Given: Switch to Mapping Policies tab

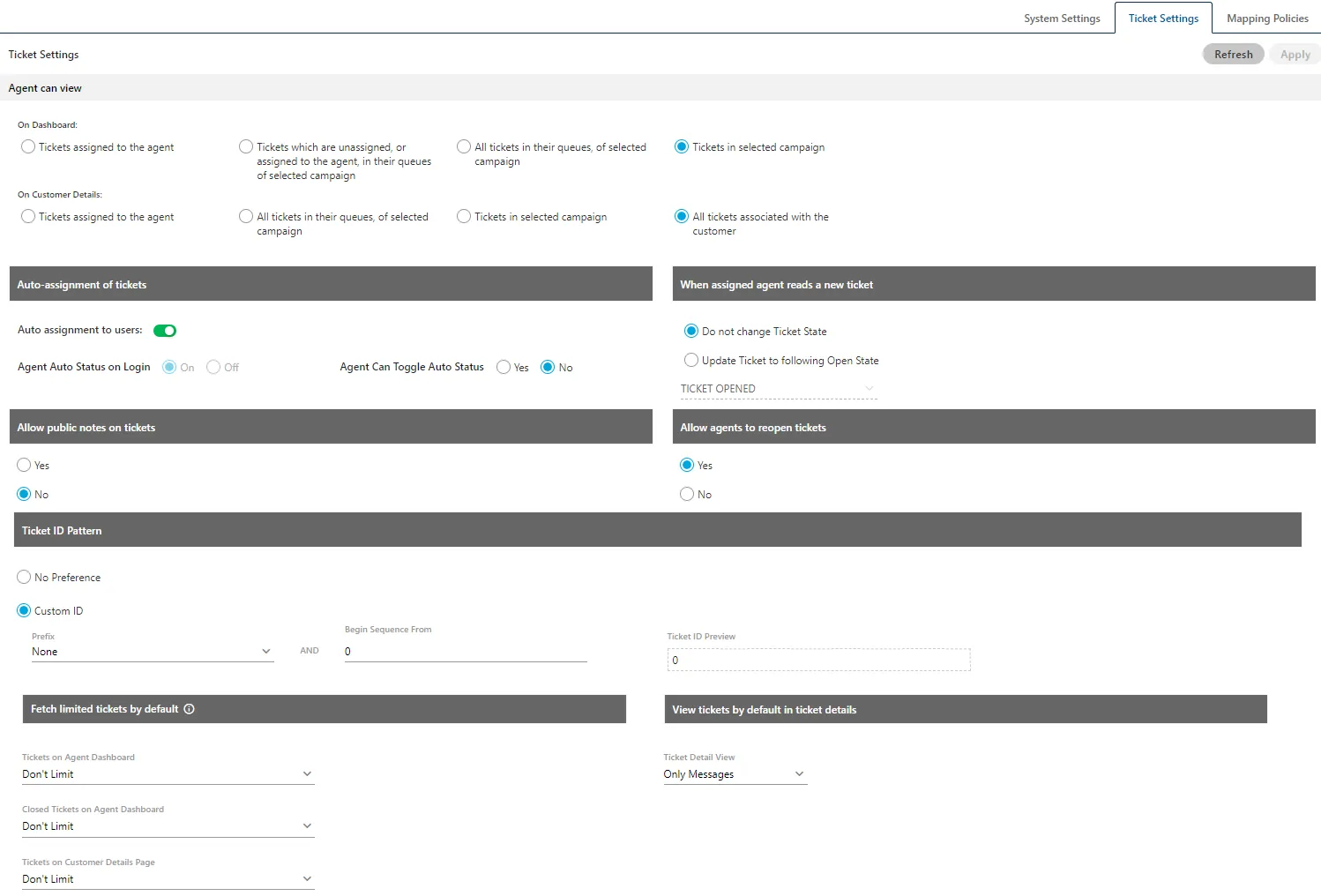Looking at the screenshot, I should click(x=1267, y=19).
